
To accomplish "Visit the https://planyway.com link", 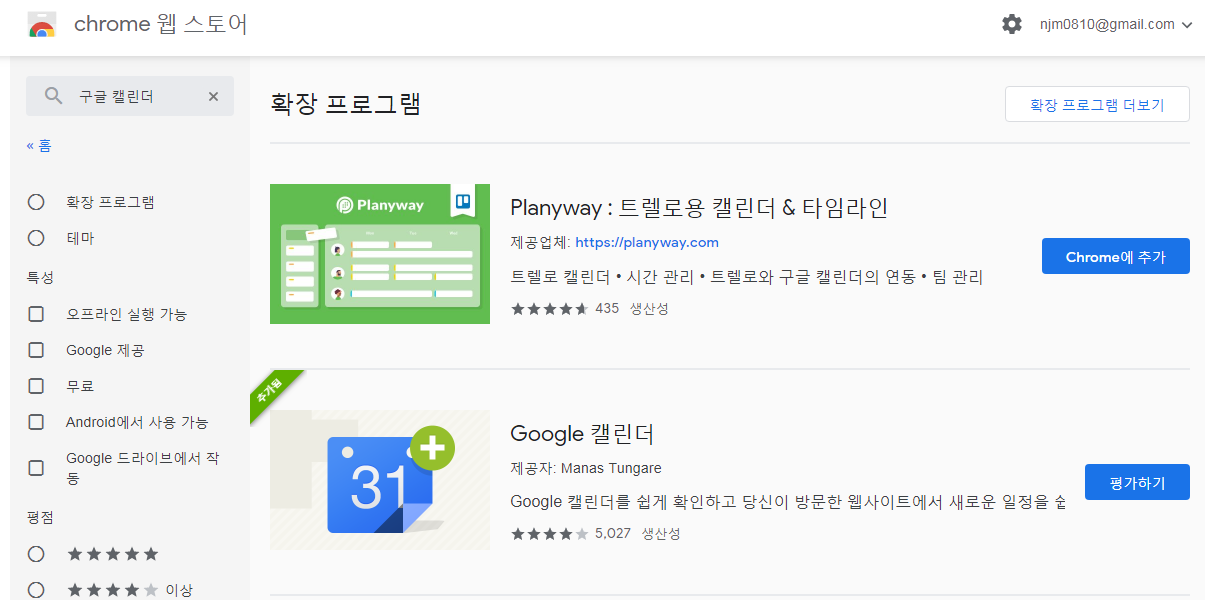I will (647, 242).
